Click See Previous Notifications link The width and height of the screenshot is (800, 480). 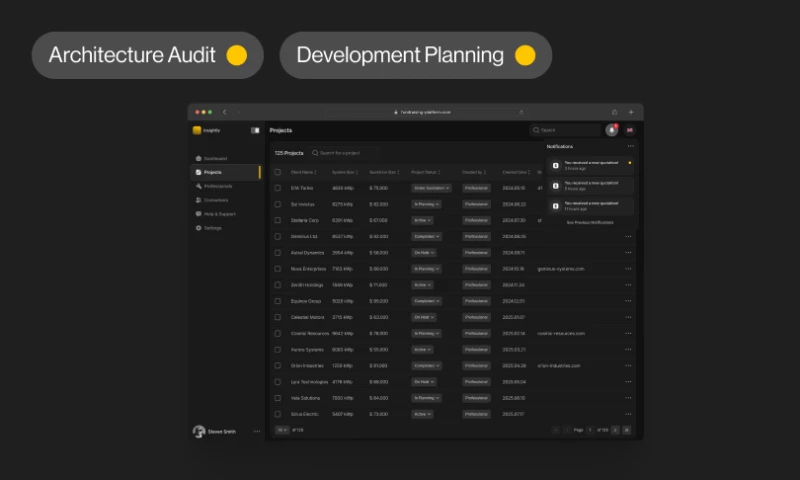point(590,222)
